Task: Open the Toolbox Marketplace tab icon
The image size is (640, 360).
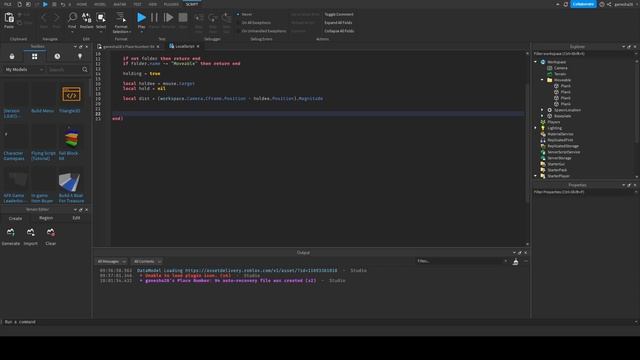Action: tap(12, 56)
